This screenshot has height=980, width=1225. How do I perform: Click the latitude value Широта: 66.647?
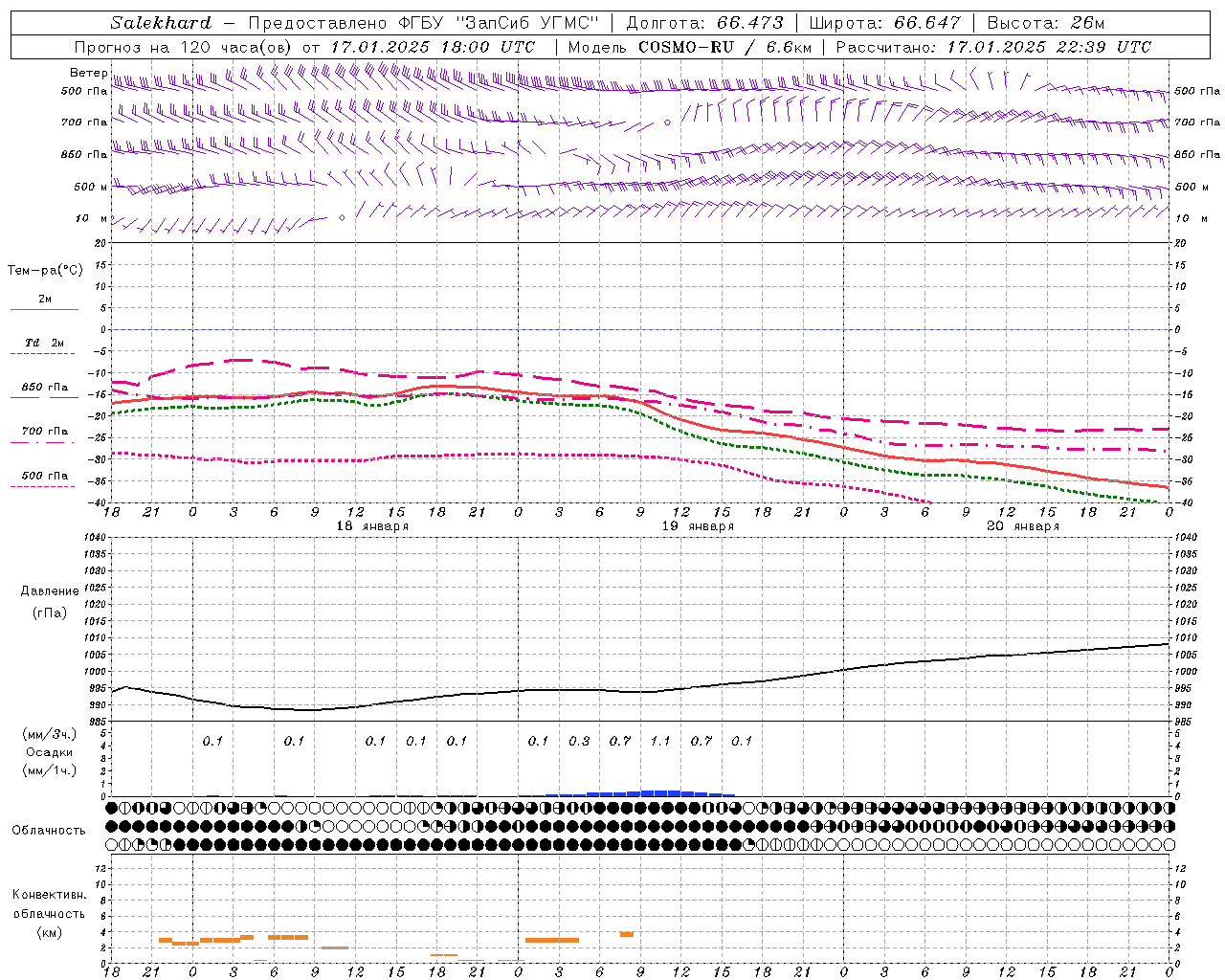884,23
